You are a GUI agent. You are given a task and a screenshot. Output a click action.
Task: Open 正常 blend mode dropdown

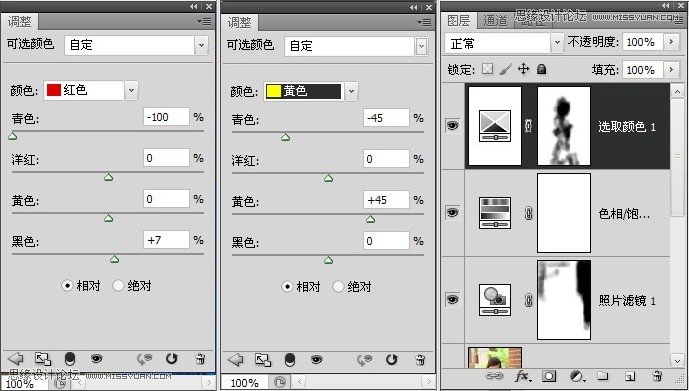(557, 43)
